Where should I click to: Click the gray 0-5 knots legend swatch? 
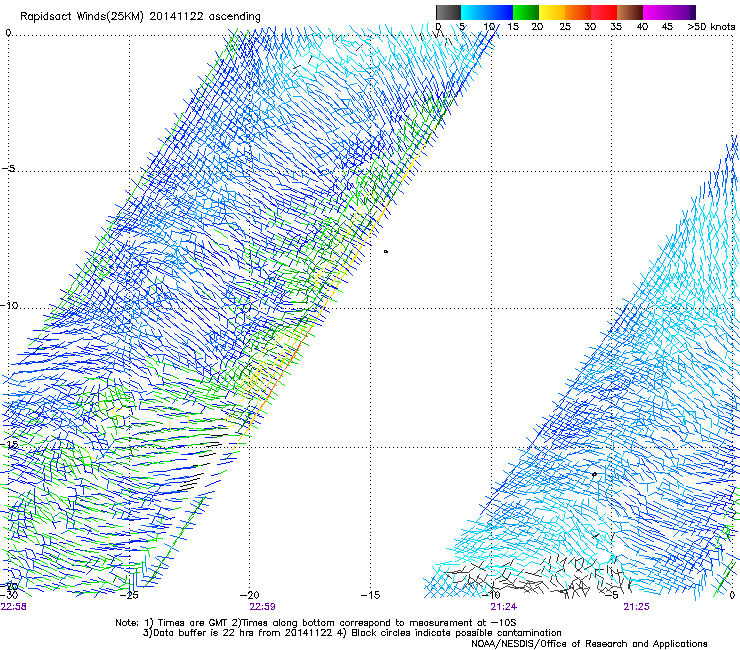448,12
